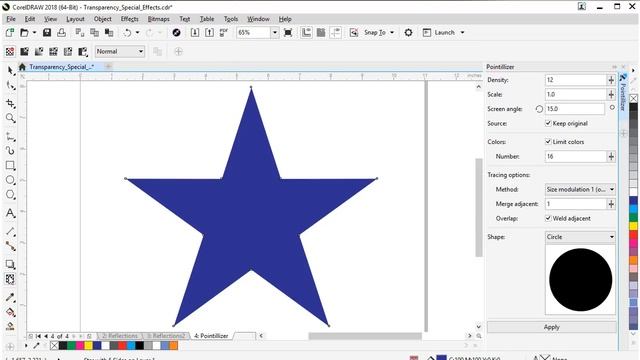Expand the Launch dropdown
Viewport: 640px width, 360px height.
(462, 33)
